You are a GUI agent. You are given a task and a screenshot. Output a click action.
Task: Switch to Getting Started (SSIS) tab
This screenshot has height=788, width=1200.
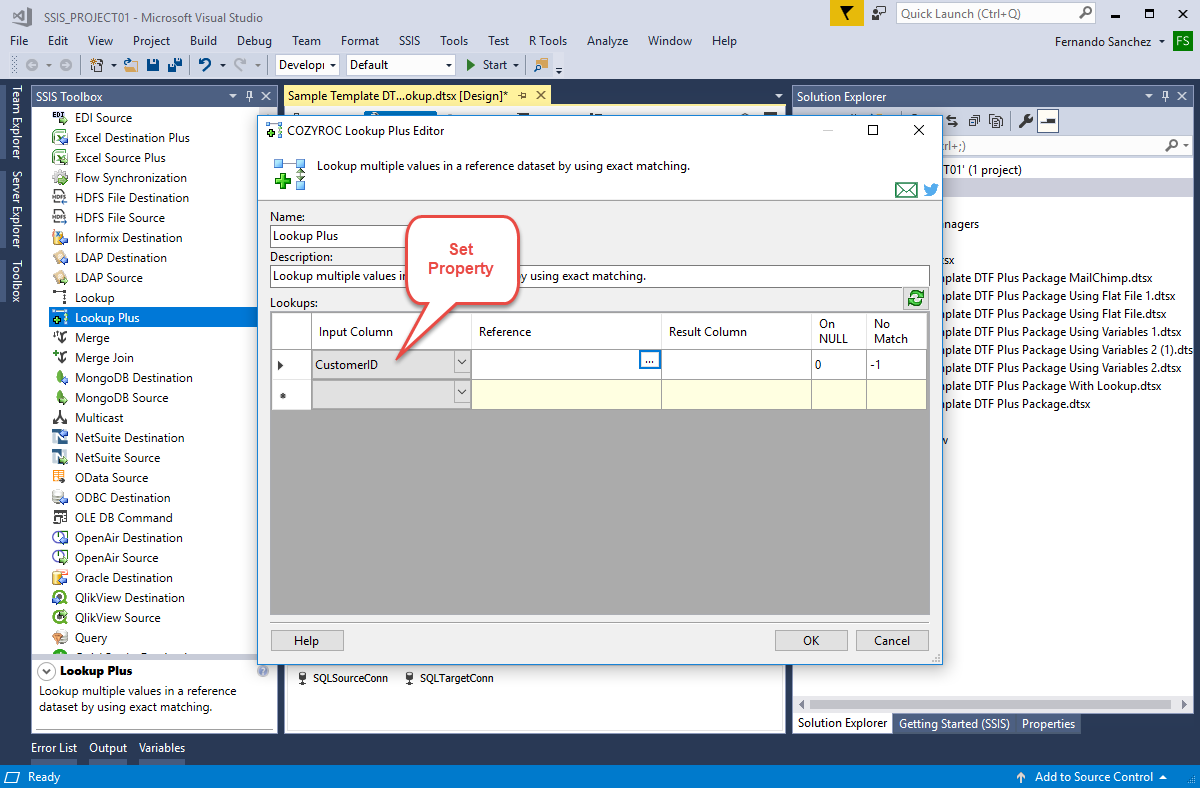pos(954,724)
